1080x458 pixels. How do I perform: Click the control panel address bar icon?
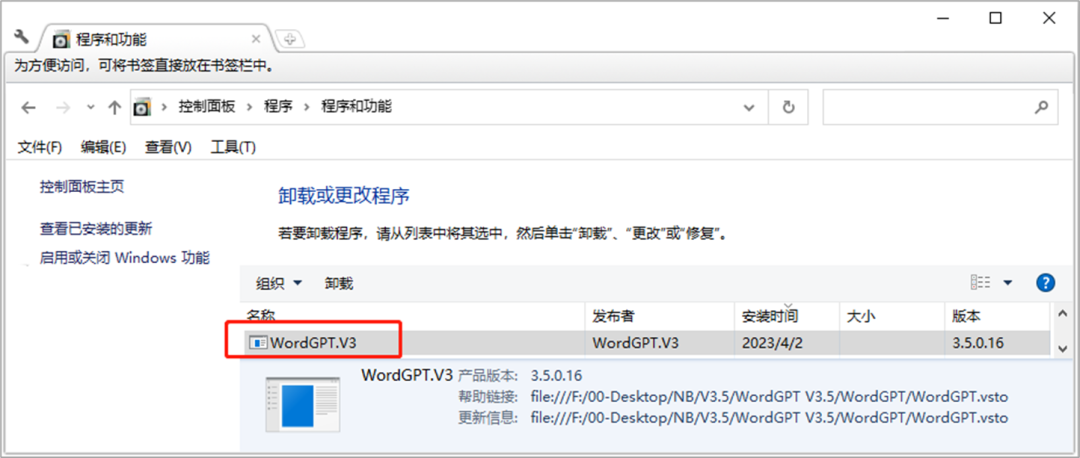pyautogui.click(x=142, y=107)
